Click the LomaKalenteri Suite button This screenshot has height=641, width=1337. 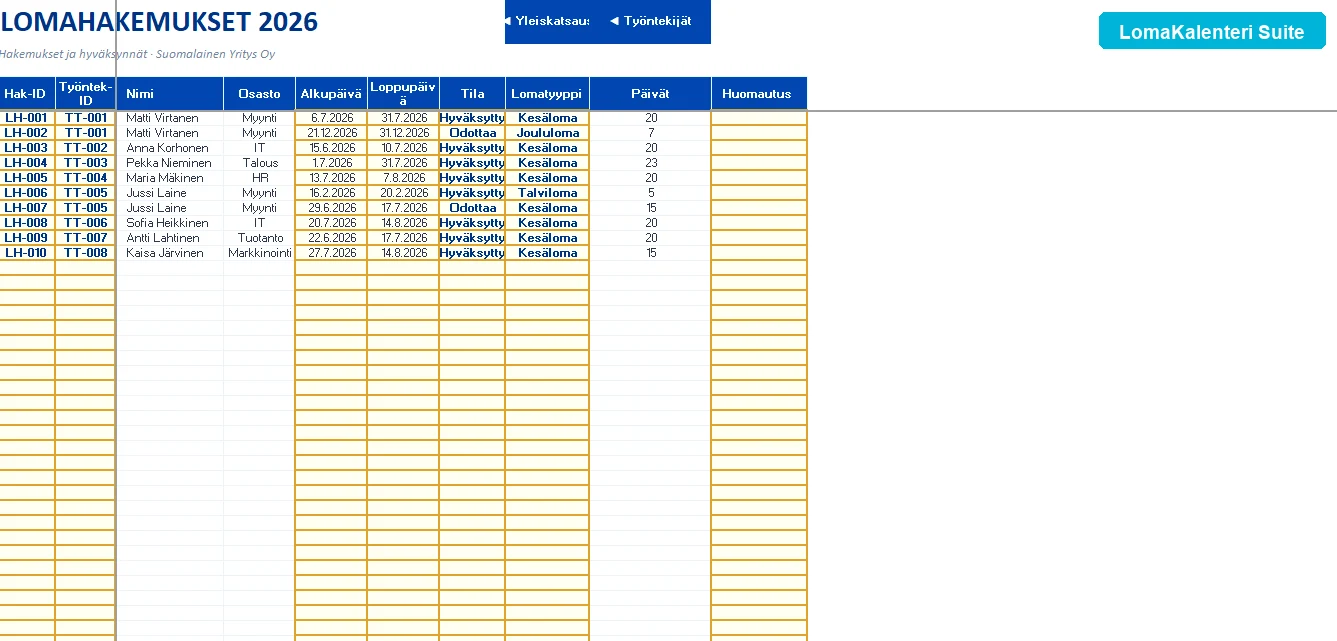[x=1212, y=31]
